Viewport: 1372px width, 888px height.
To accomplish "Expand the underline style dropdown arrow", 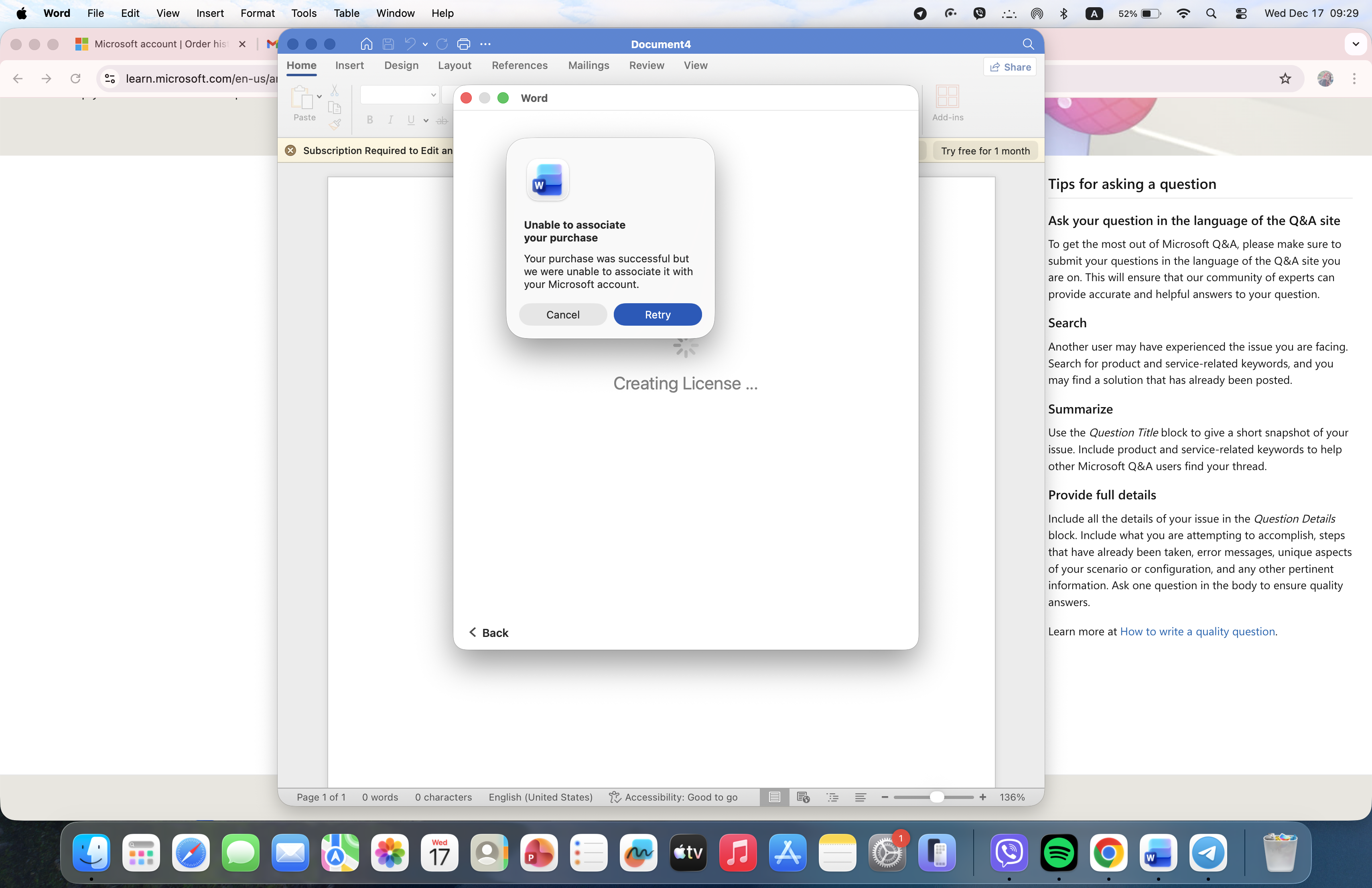I will tap(426, 120).
